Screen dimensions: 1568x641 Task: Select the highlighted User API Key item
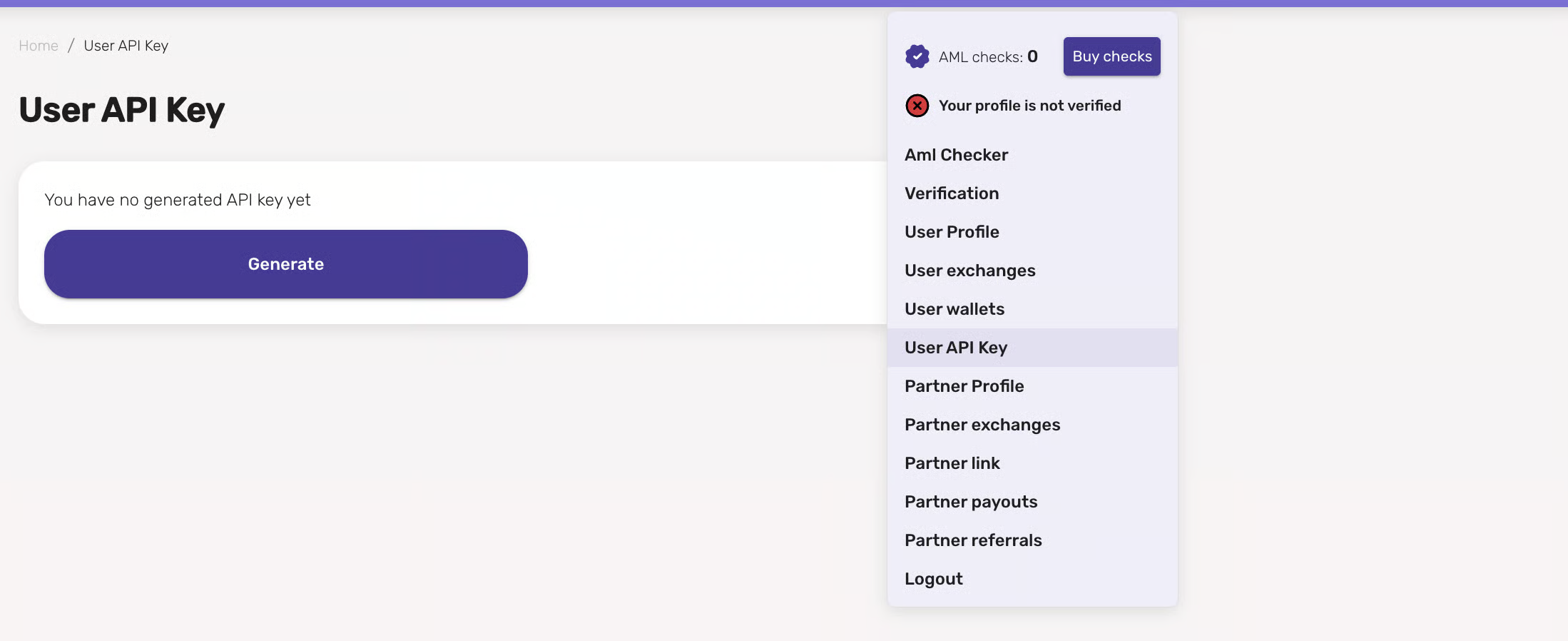click(956, 348)
